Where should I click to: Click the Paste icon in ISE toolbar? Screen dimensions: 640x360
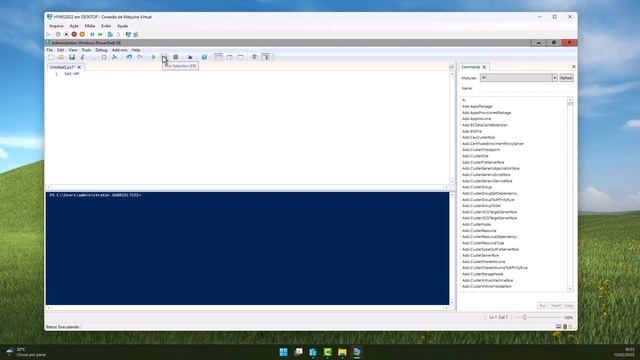(104, 57)
